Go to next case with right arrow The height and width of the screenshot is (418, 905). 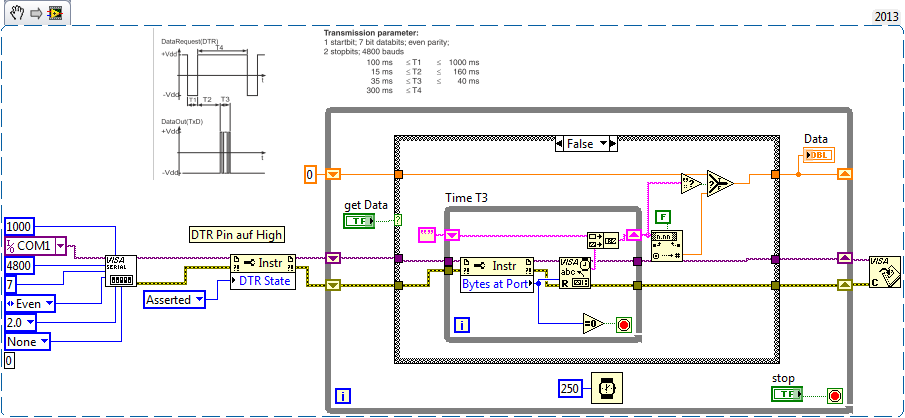[x=613, y=143]
